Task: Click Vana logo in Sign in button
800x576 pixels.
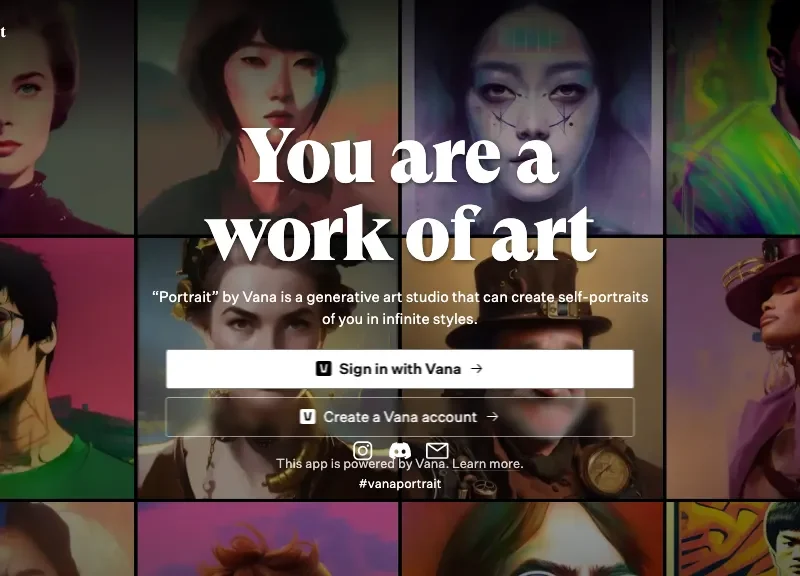Action: point(324,369)
